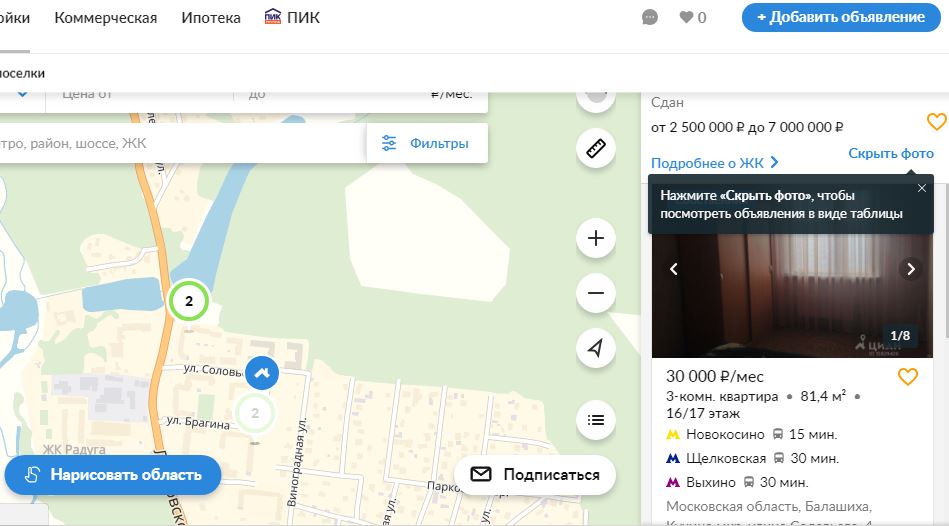This screenshot has height=526, width=949.
Task: Select the faded cluster marker near ул. Брагина
Action: pos(255,413)
